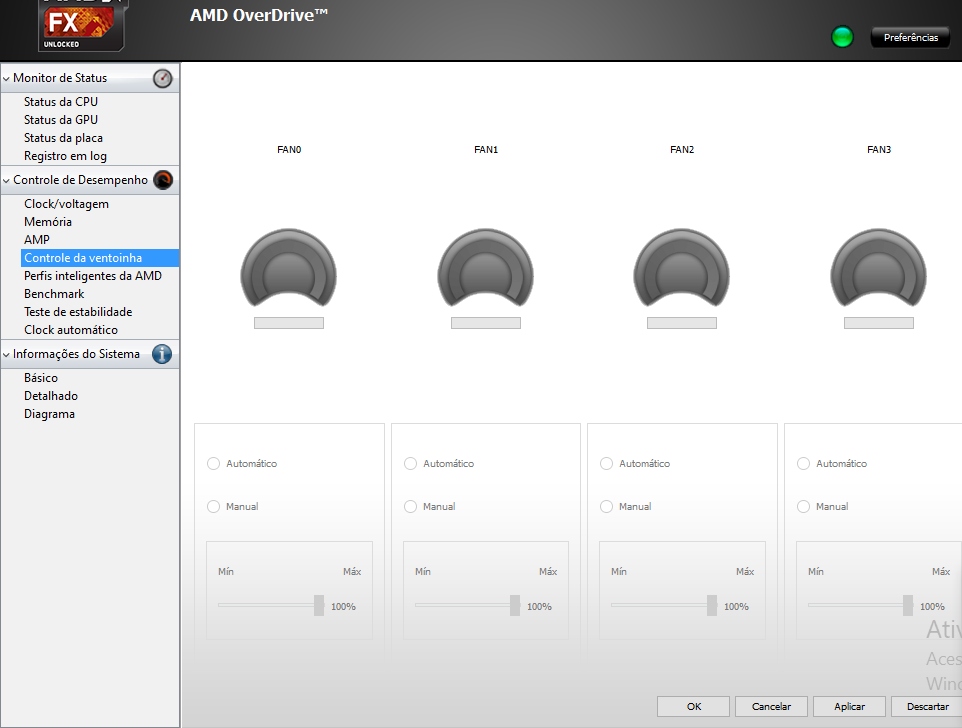Open Registro em log page
The height and width of the screenshot is (728, 962).
[65, 156]
